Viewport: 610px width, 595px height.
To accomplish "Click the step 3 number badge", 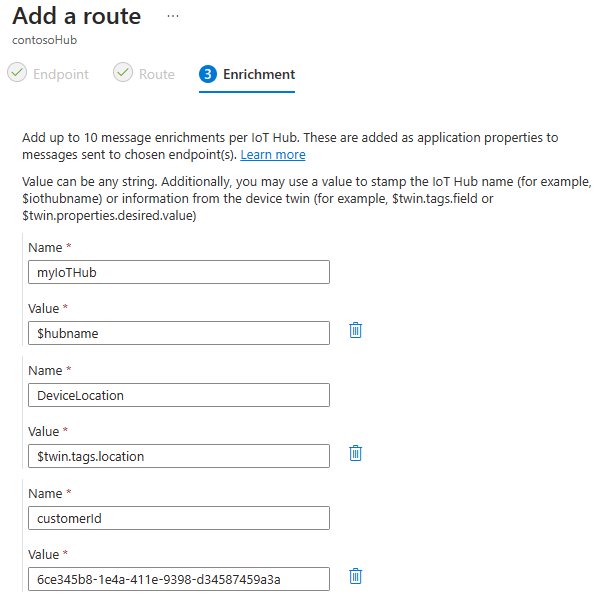I will pyautogui.click(x=208, y=74).
